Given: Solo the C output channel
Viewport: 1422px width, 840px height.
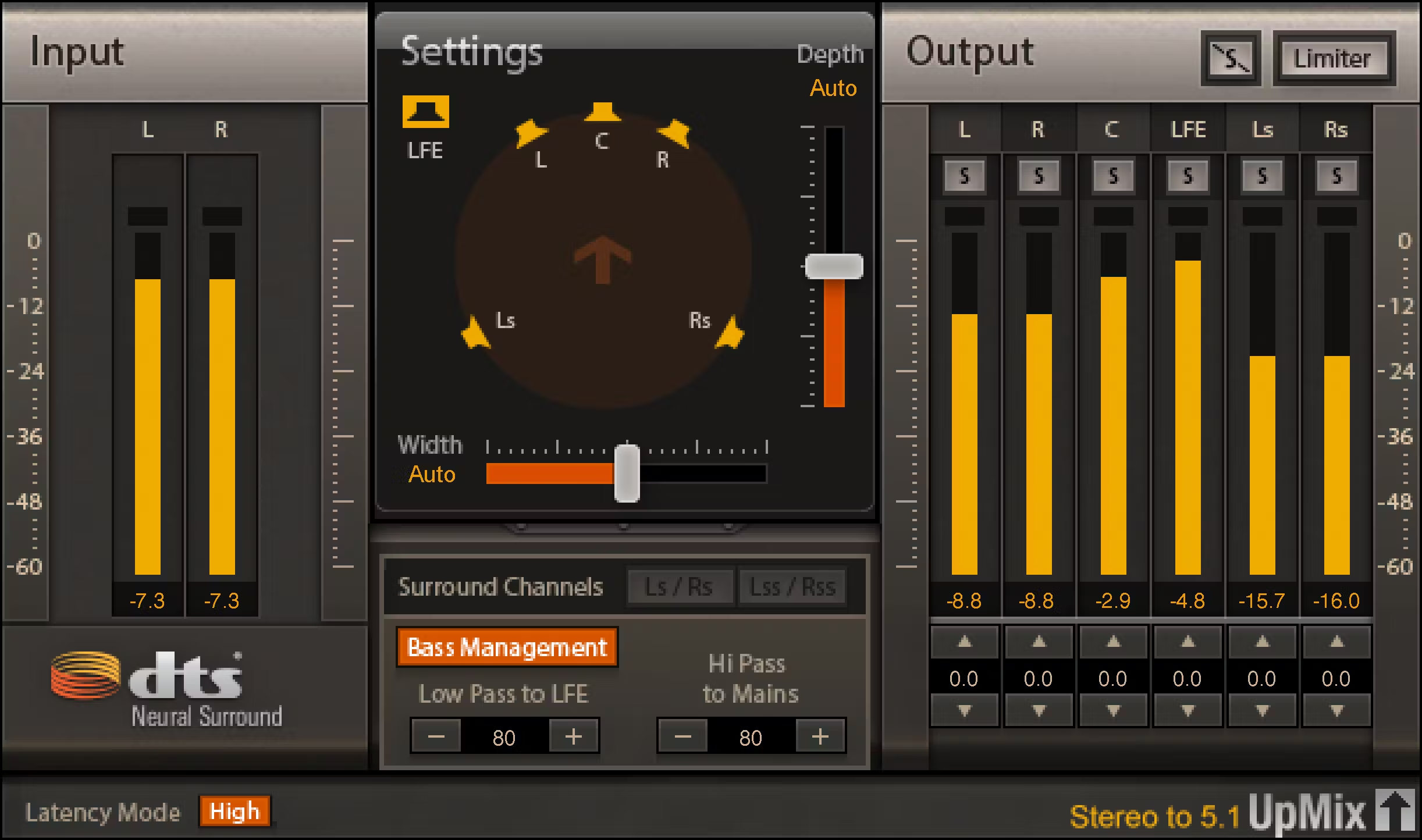Looking at the screenshot, I should (1113, 176).
